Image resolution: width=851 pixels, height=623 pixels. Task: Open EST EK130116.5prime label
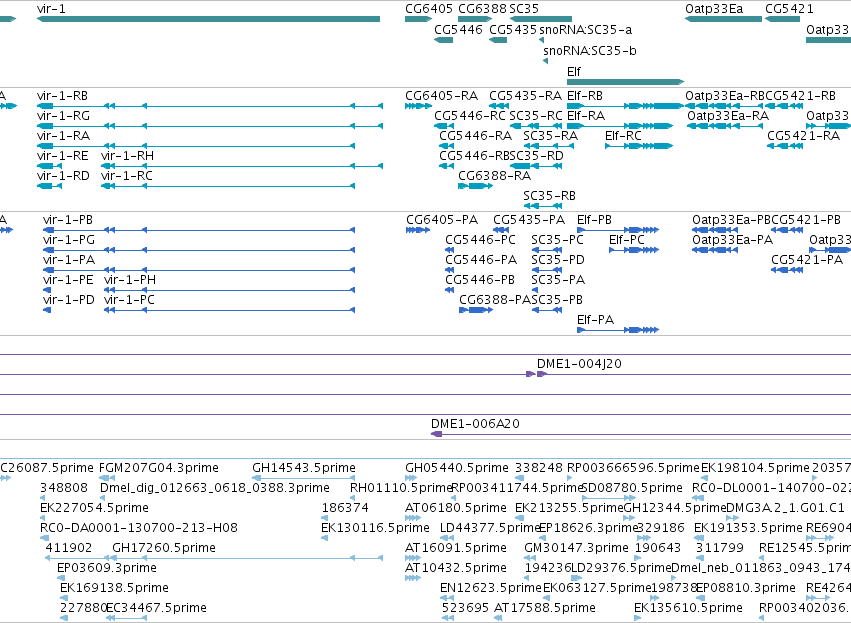[375, 528]
